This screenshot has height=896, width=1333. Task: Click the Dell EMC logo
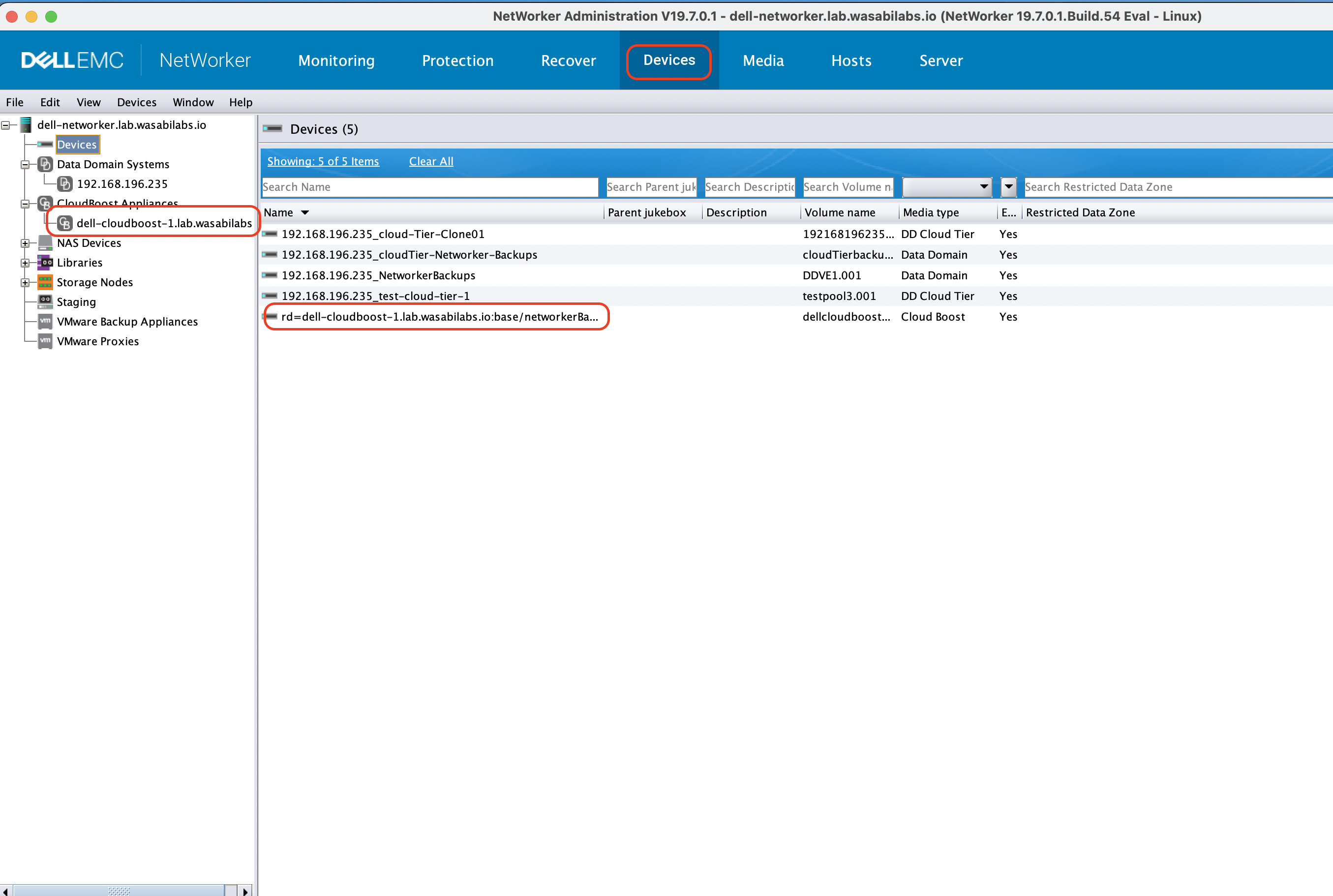click(x=72, y=60)
